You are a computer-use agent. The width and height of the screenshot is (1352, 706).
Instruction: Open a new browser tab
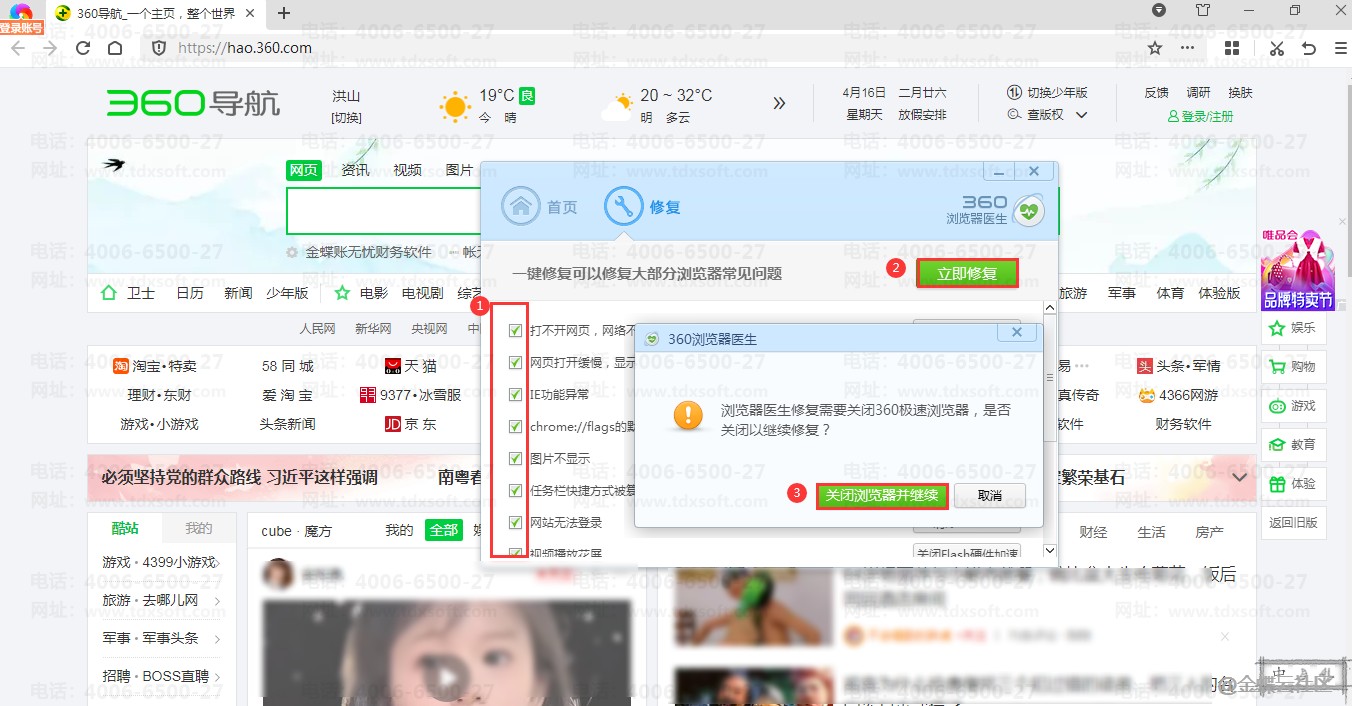(x=284, y=13)
